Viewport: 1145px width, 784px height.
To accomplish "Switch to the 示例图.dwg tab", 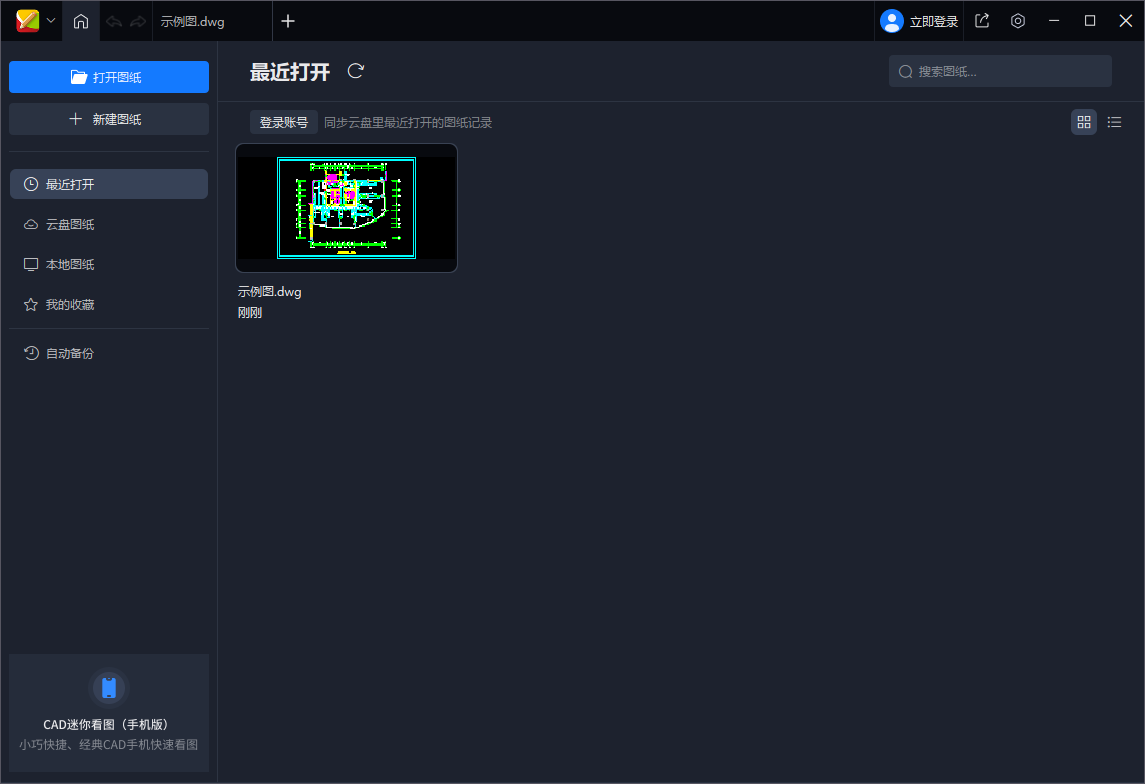I will pos(193,21).
